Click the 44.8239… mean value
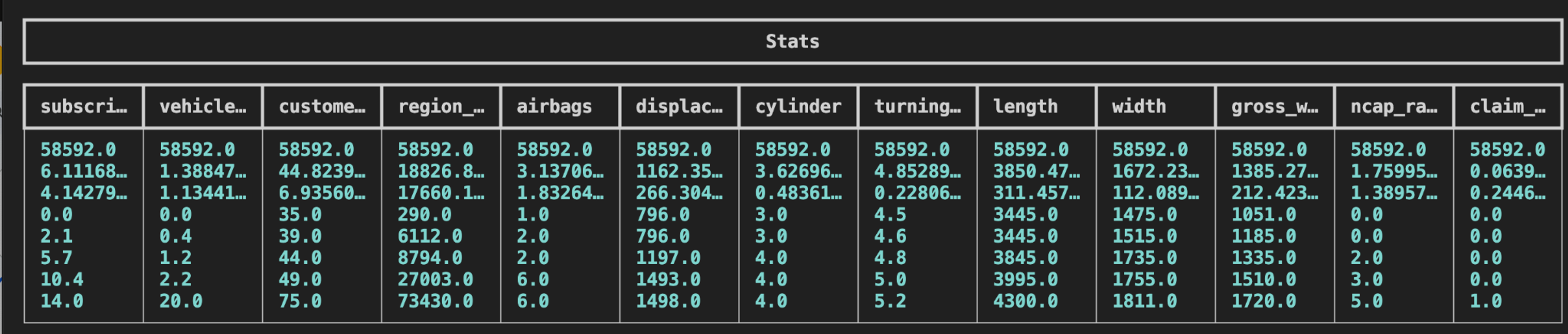Image resolution: width=1568 pixels, height=334 pixels. coord(322,172)
